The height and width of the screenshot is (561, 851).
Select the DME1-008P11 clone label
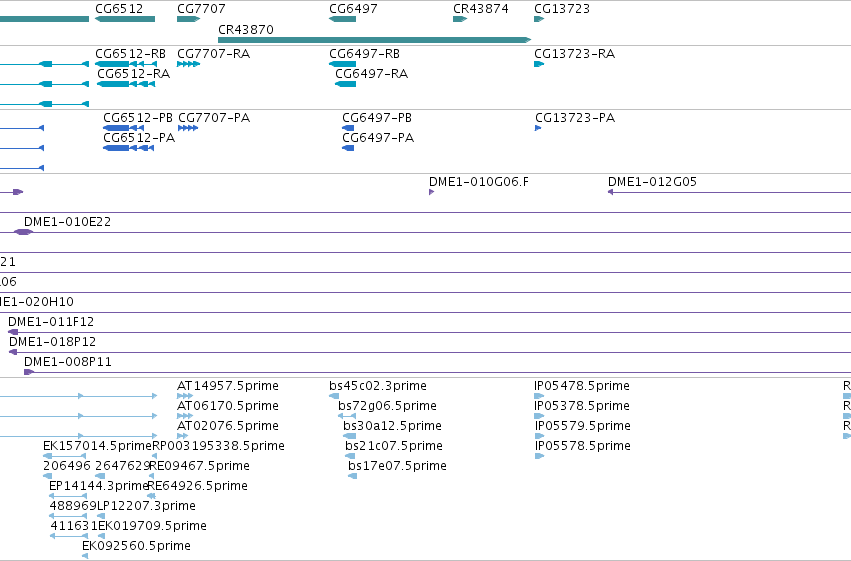(x=68, y=362)
